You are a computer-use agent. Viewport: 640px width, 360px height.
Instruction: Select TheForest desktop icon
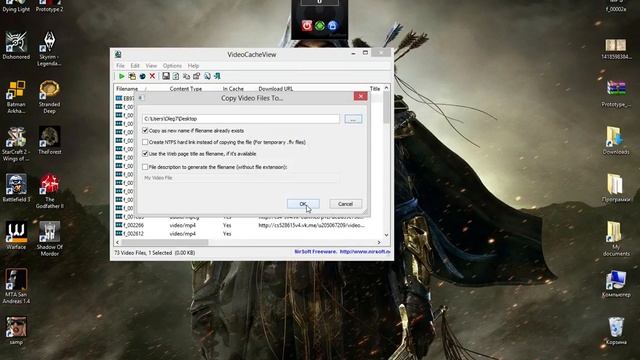pos(49,141)
